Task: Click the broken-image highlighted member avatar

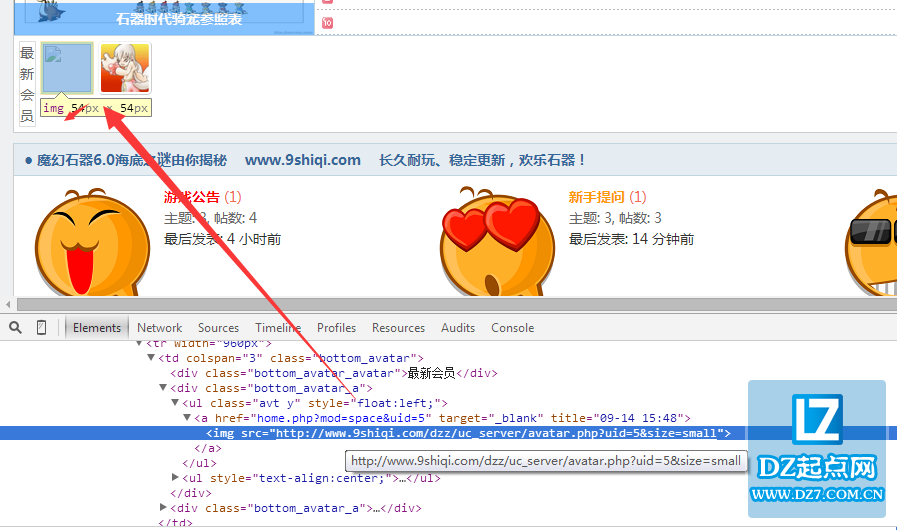Action: [67, 68]
